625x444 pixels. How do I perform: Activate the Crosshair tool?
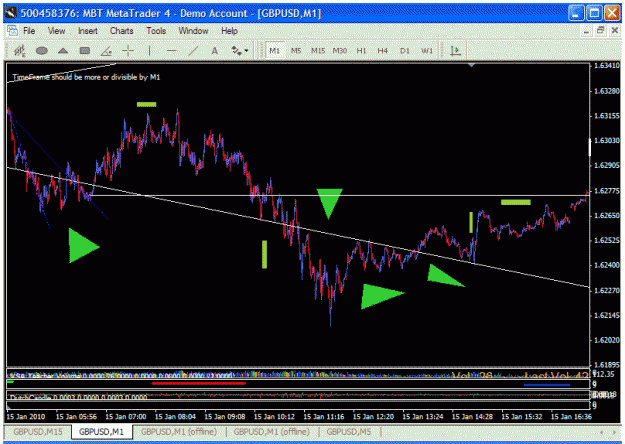click(x=128, y=51)
